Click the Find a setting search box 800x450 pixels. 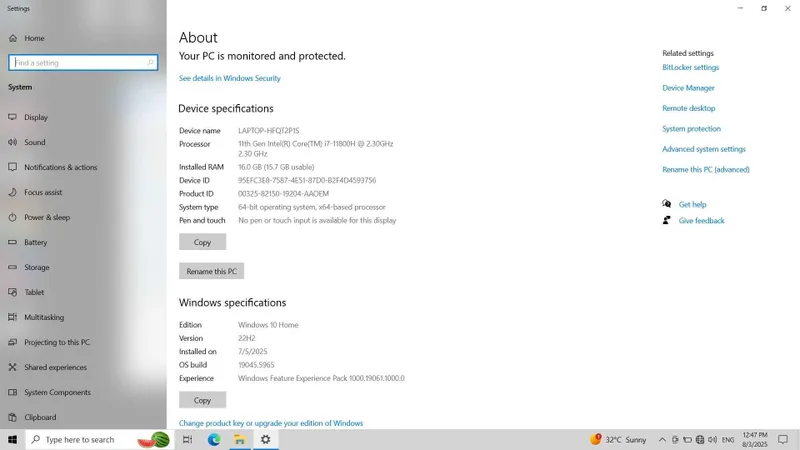[83, 63]
